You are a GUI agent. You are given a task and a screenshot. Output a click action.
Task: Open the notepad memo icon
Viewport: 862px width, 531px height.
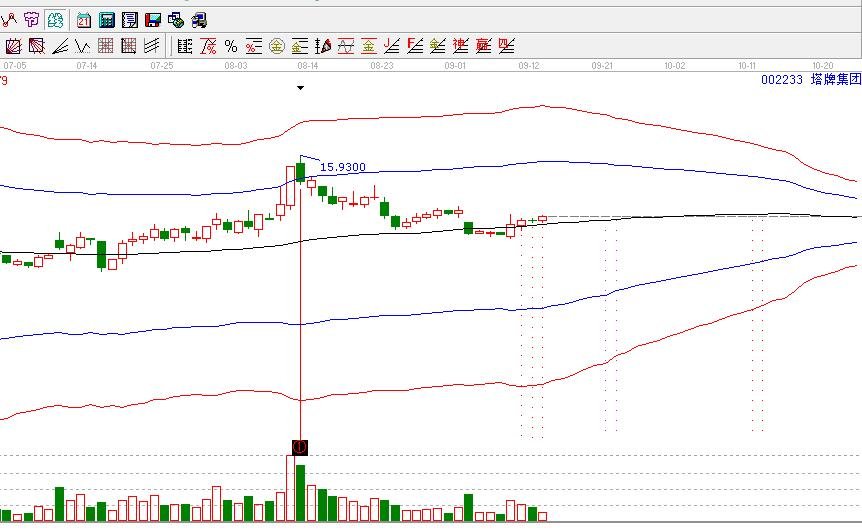pyautogui.click(x=130, y=21)
